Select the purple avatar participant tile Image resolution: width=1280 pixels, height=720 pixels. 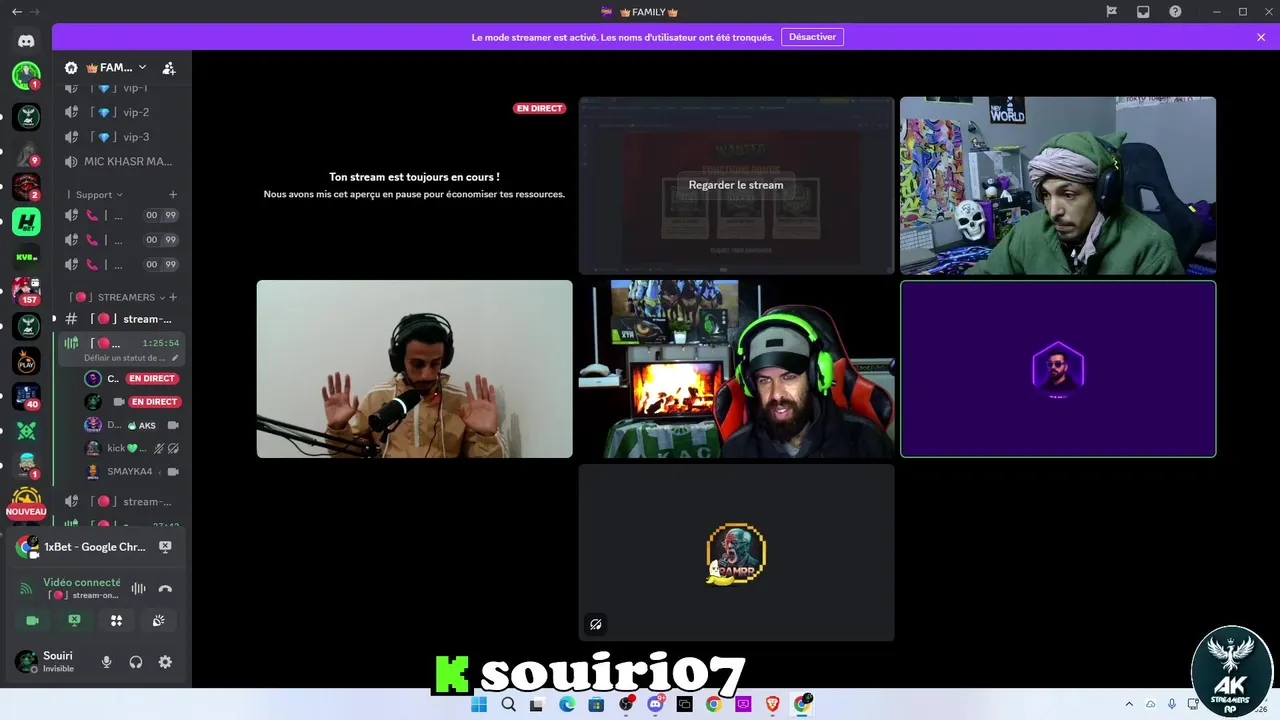pyautogui.click(x=1058, y=369)
